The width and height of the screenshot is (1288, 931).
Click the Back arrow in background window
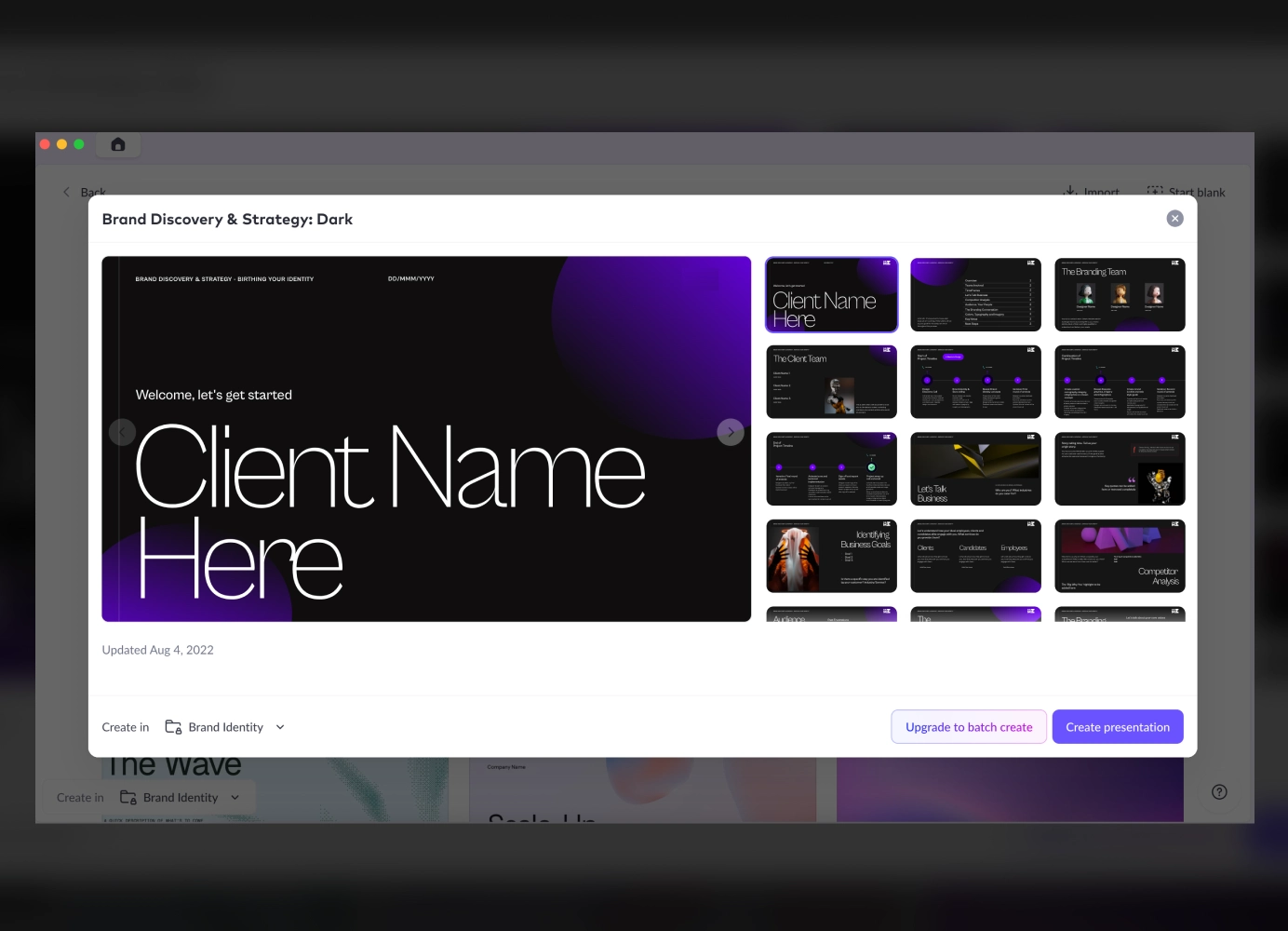coord(66,192)
